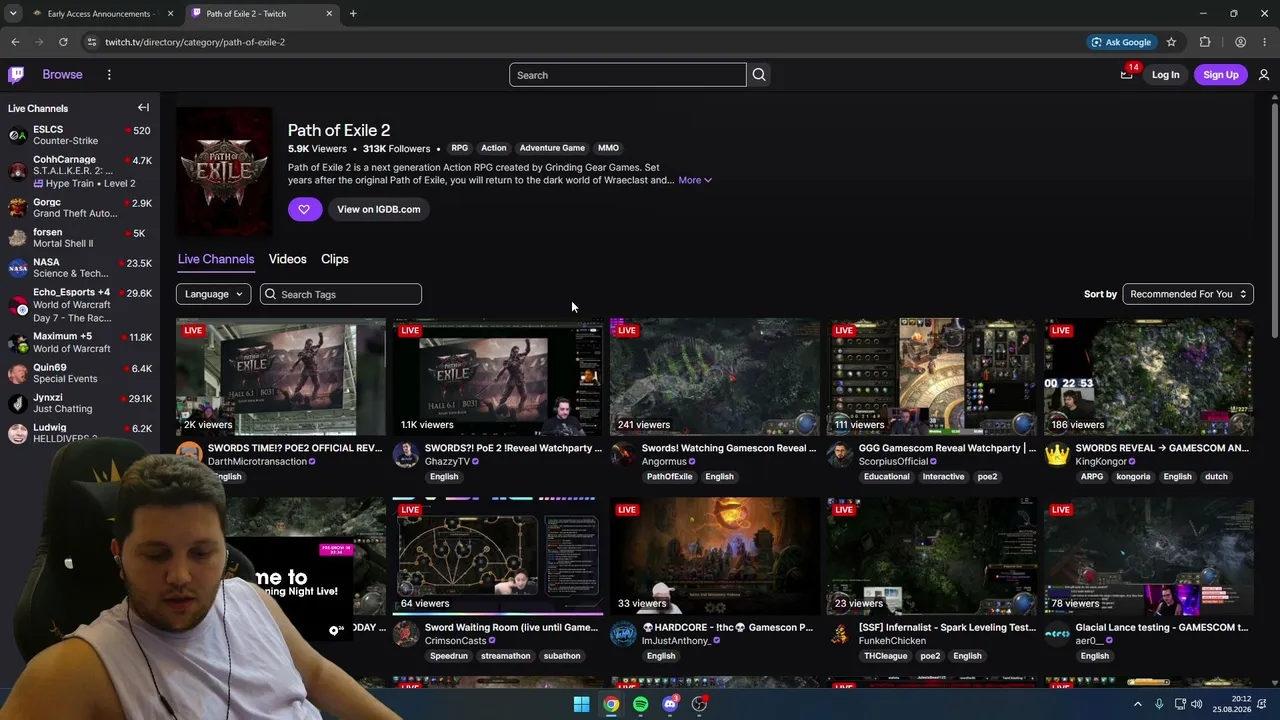Open the Sort by Recommended For You dropdown
Screen dimensions: 1280x720
click(x=1188, y=294)
